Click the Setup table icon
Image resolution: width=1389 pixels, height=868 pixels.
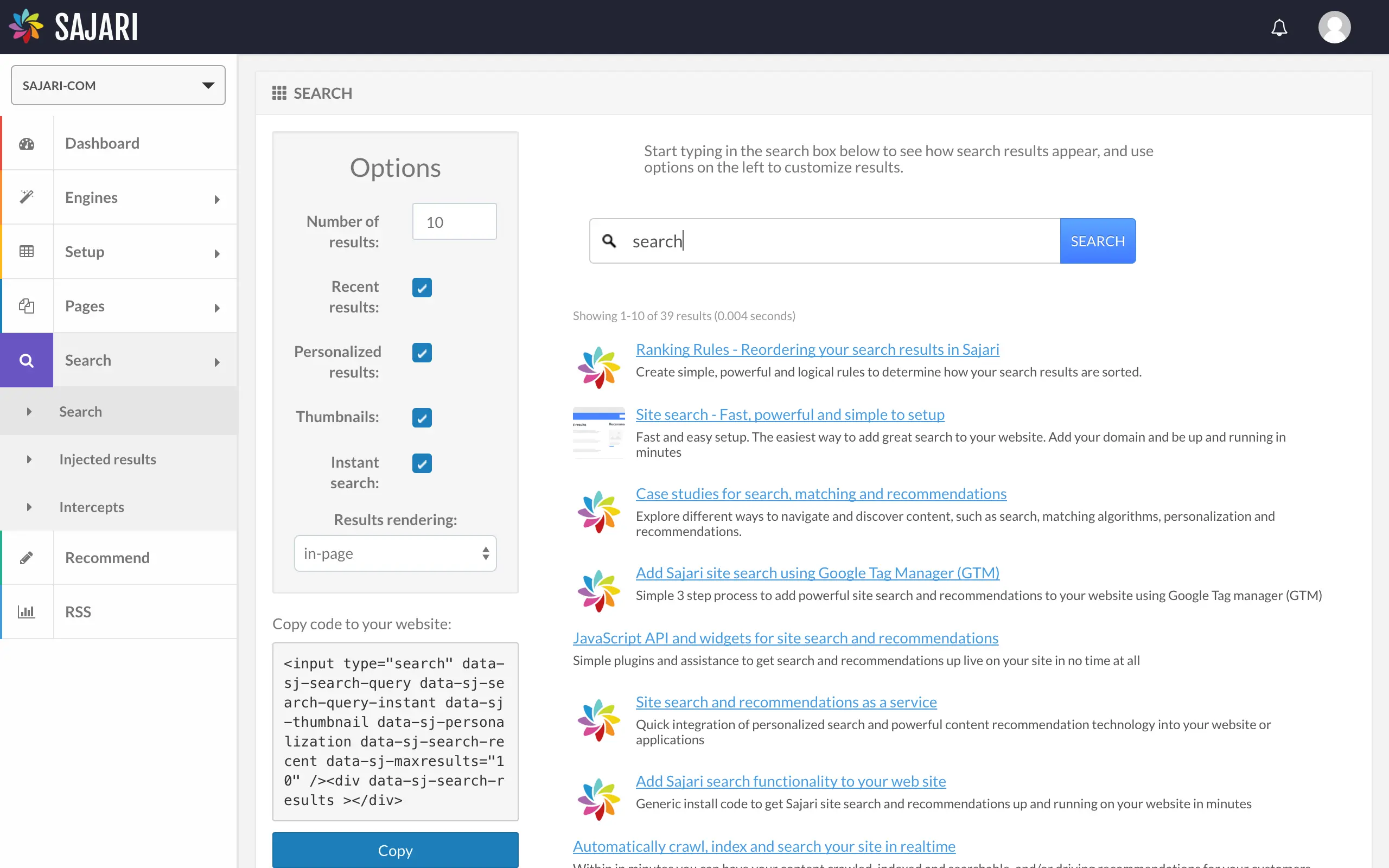point(27,251)
